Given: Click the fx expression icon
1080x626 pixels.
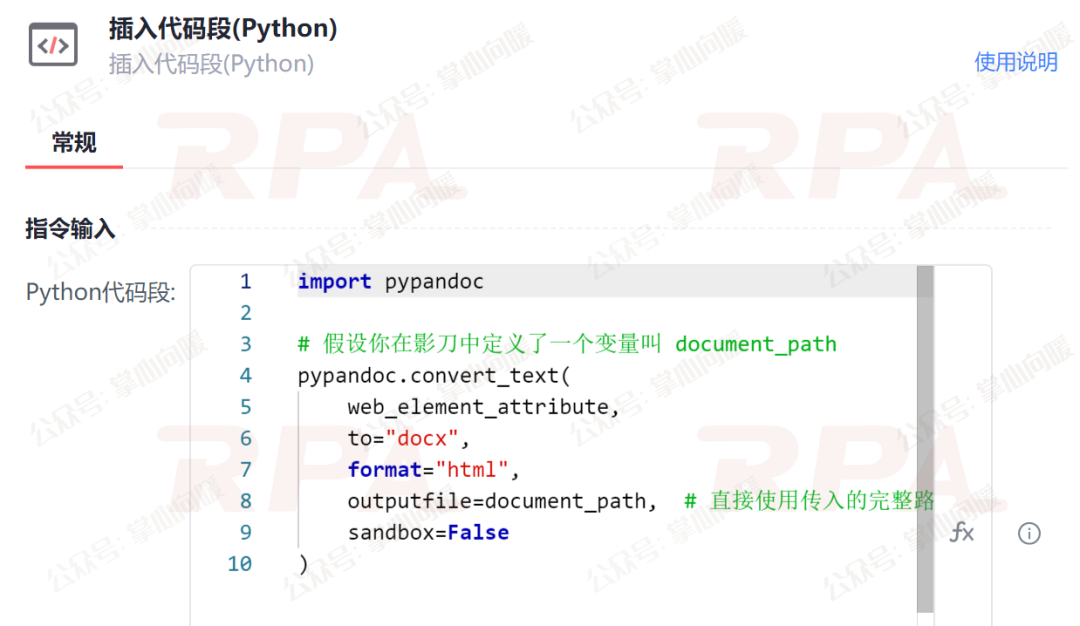Looking at the screenshot, I should 962,532.
